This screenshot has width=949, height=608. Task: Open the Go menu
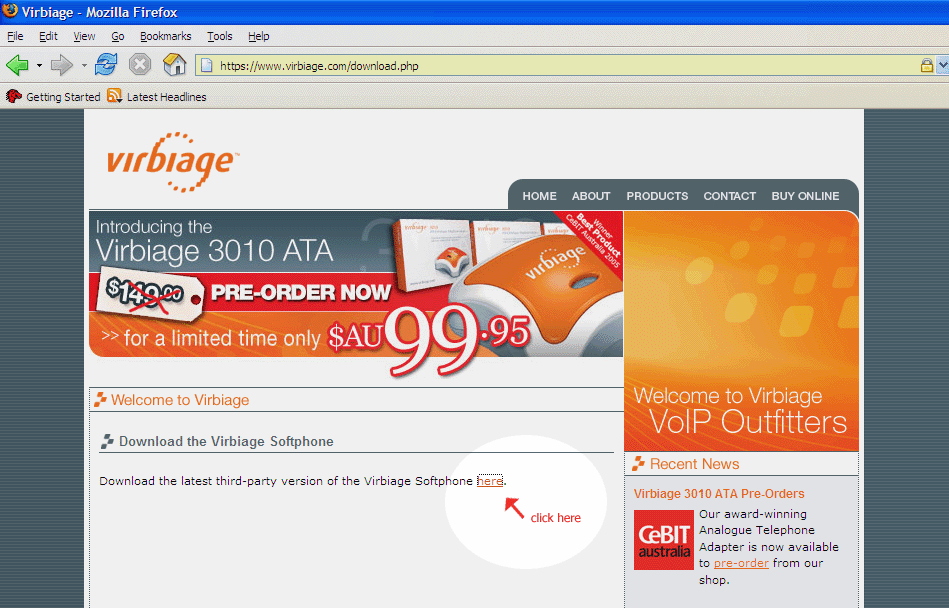118,36
